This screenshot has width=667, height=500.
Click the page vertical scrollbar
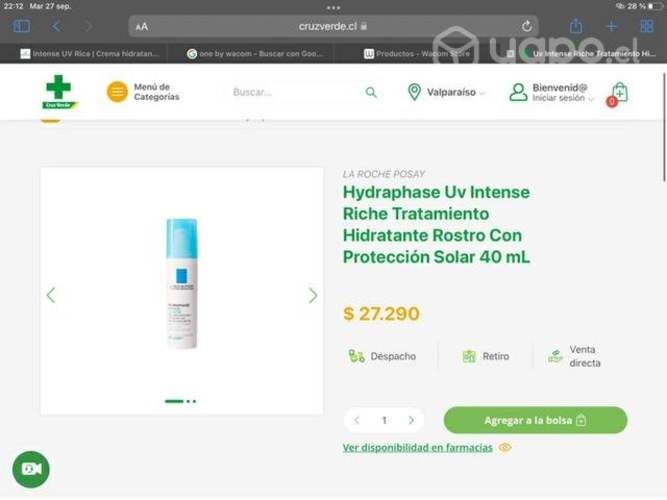(664, 128)
